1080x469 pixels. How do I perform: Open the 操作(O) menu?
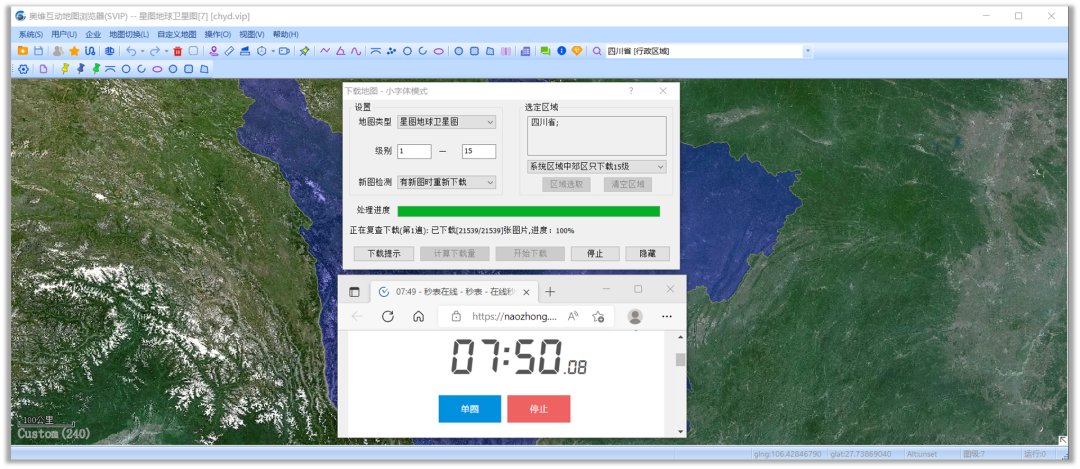point(217,34)
